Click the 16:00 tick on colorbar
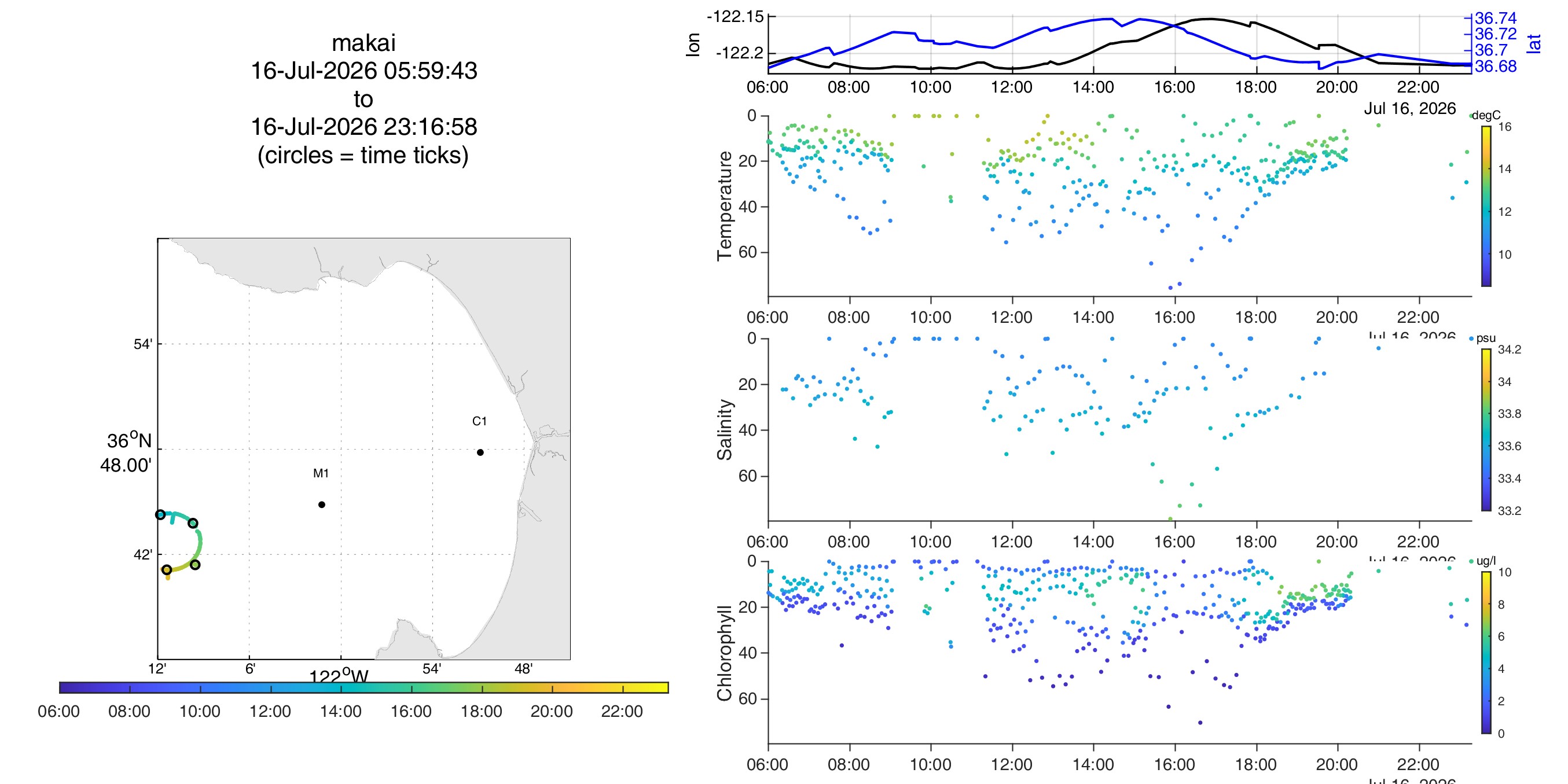 pyautogui.click(x=411, y=711)
